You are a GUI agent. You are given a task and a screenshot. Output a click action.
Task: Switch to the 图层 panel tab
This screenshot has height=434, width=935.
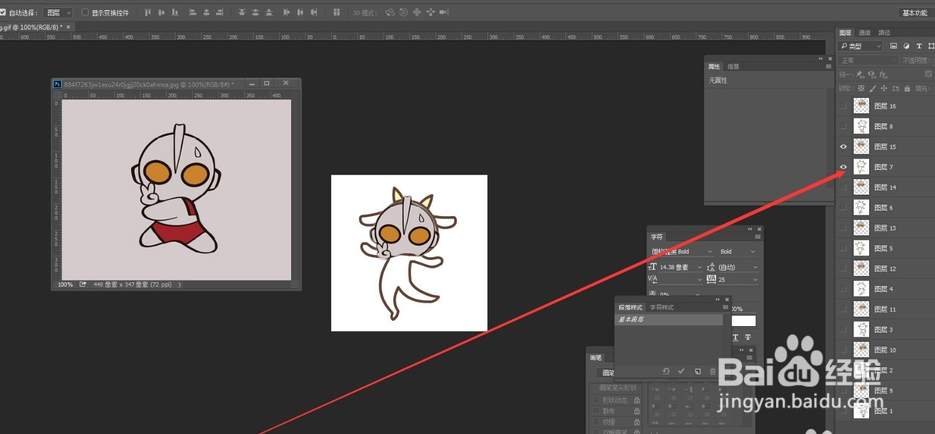click(x=846, y=32)
